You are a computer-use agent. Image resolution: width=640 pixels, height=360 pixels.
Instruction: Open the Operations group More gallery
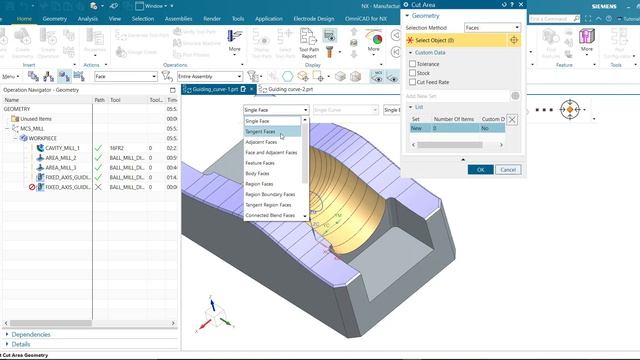coord(234,43)
